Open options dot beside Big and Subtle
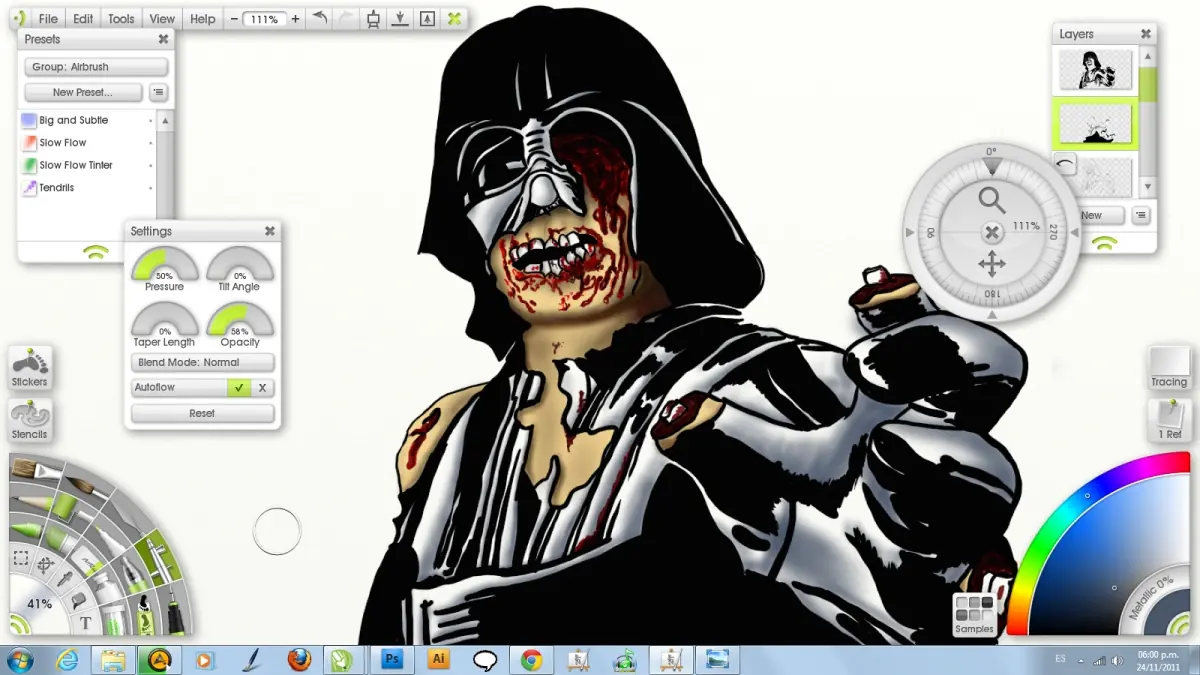1200x675 pixels. pos(151,120)
